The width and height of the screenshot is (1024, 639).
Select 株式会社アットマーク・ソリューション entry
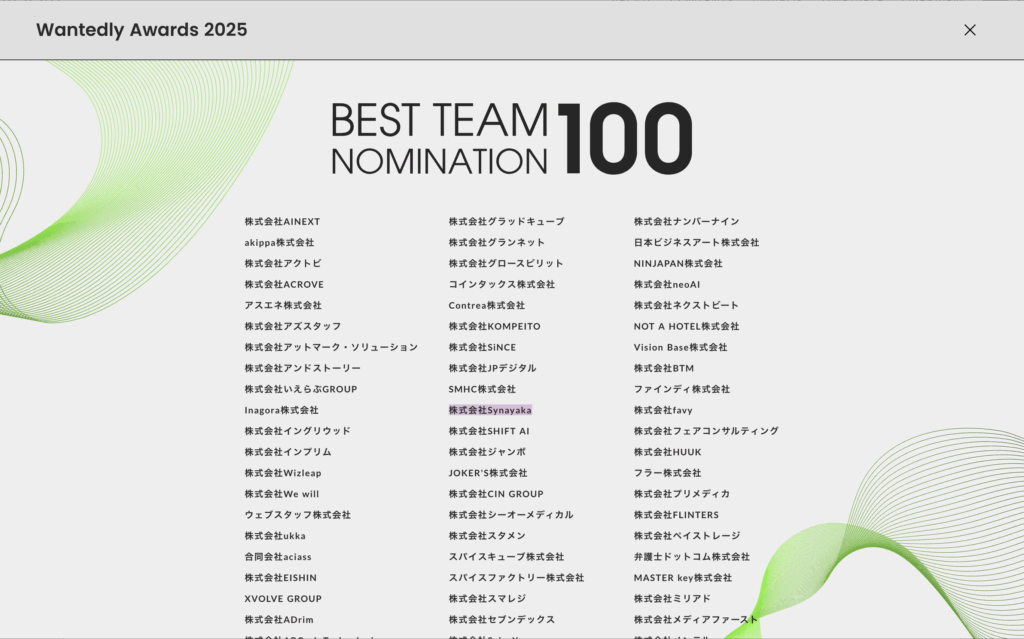(331, 347)
